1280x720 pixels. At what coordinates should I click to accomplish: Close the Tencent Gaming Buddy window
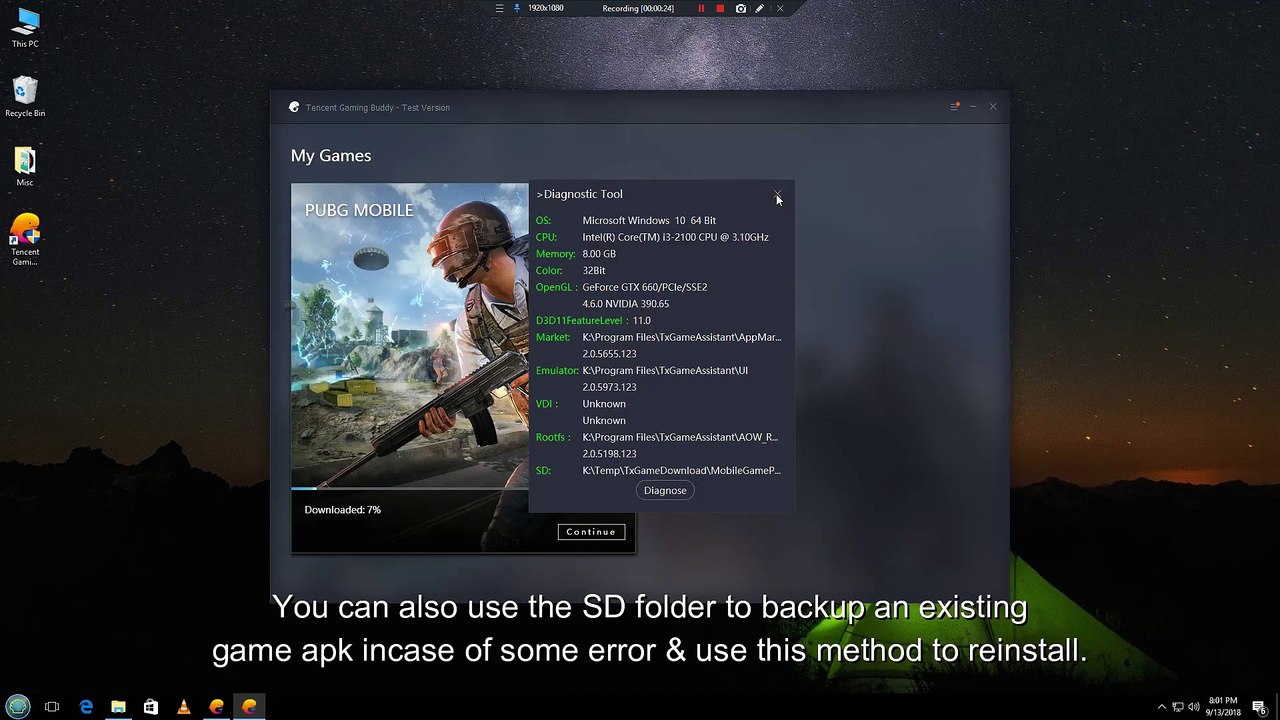pyautogui.click(x=993, y=106)
